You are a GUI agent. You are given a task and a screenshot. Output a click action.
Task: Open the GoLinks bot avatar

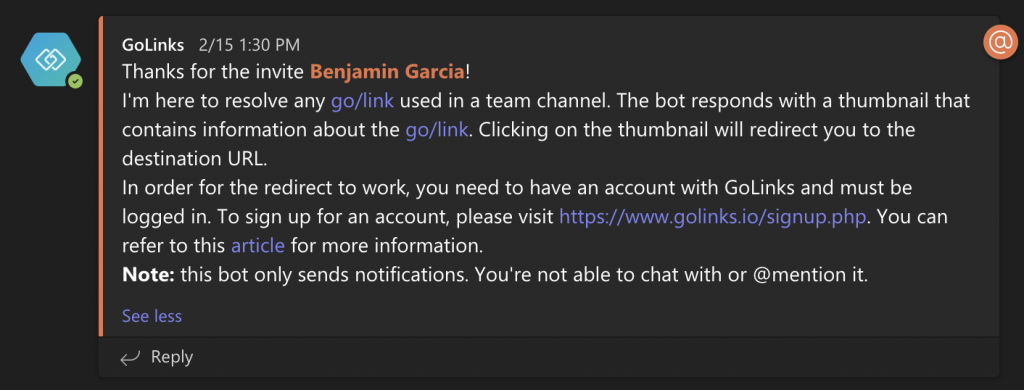[x=51, y=60]
